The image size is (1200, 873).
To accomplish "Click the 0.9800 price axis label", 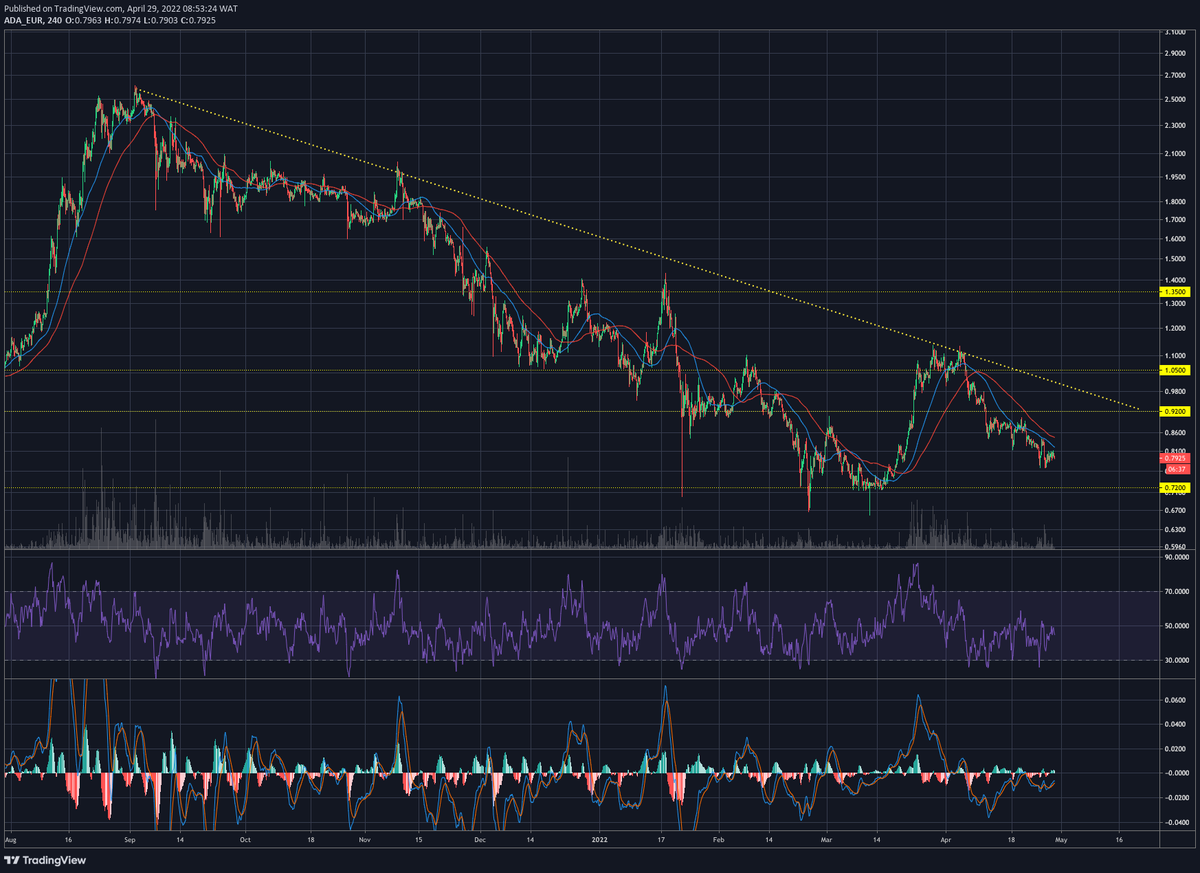I will click(1174, 391).
